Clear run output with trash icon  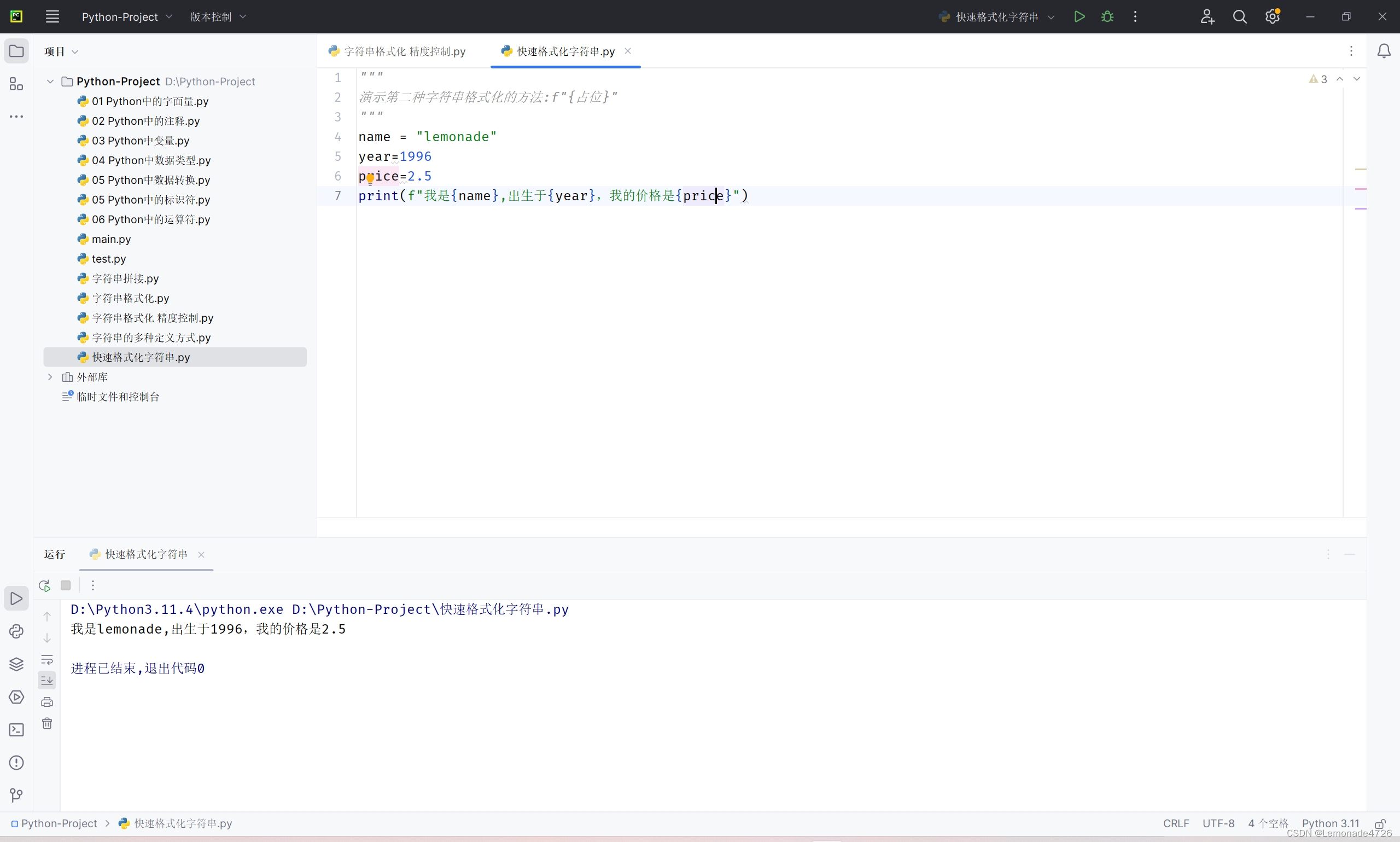(47, 723)
